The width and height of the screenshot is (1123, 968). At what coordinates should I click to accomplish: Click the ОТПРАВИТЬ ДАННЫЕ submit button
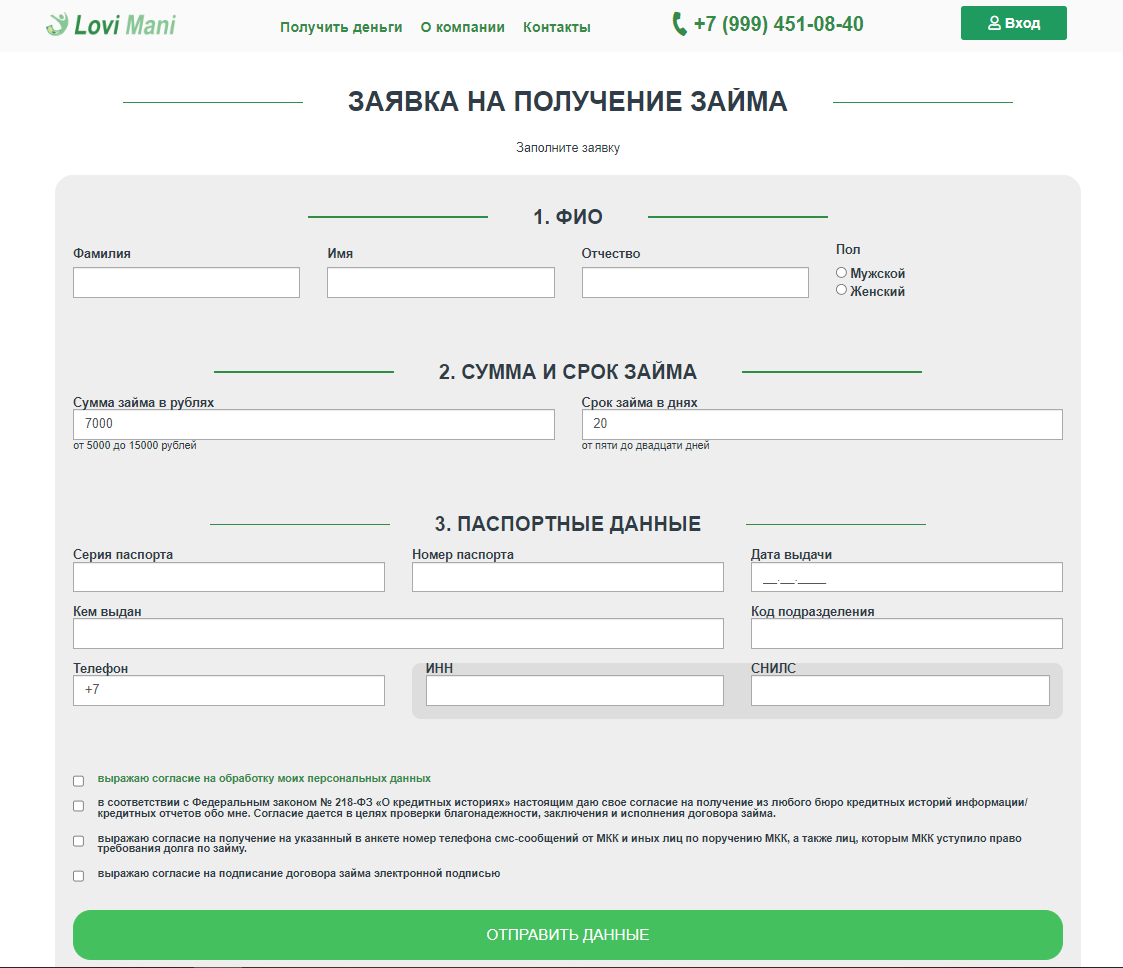click(x=568, y=935)
